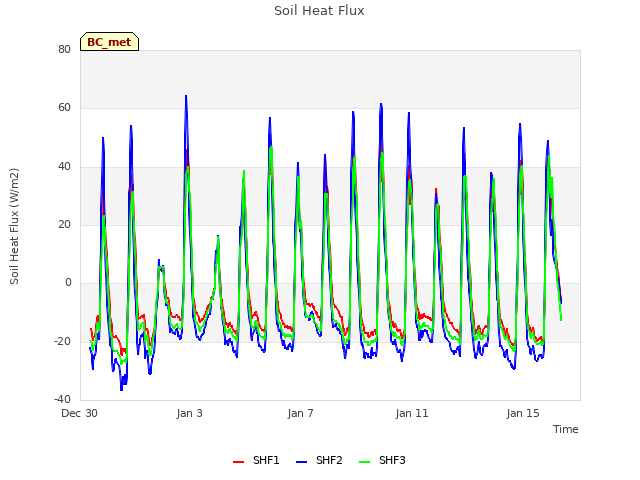640x480 pixels.
Task: Click the blue SHF2 legend color marker
Action: [301, 462]
